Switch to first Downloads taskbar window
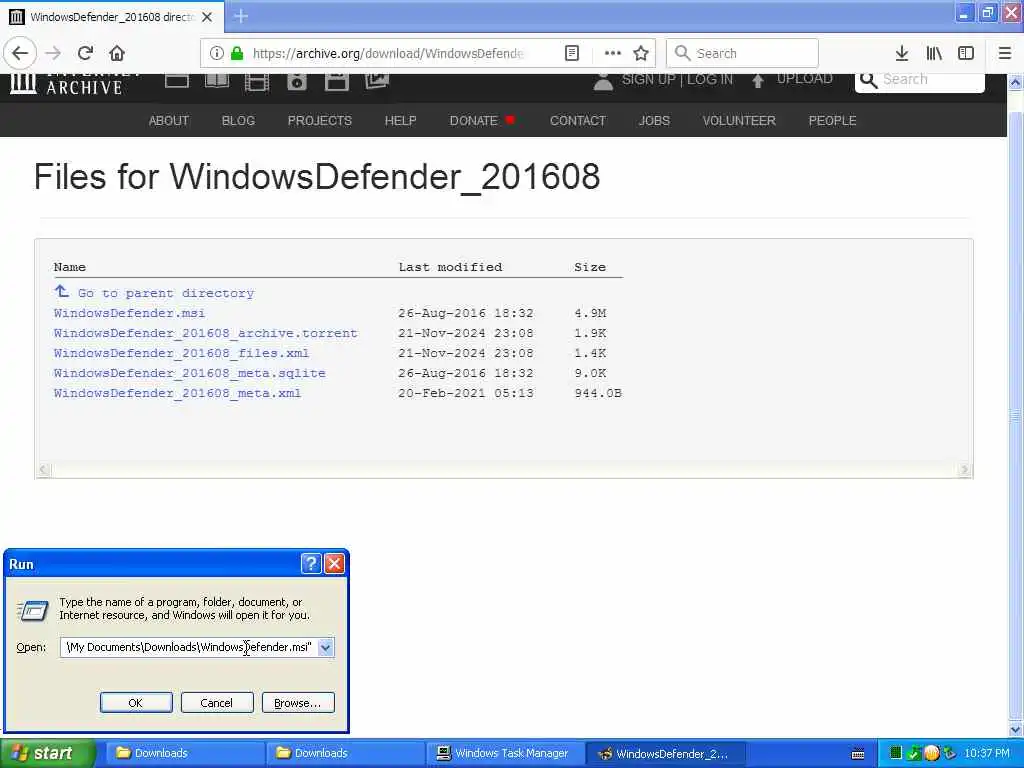 pos(183,754)
